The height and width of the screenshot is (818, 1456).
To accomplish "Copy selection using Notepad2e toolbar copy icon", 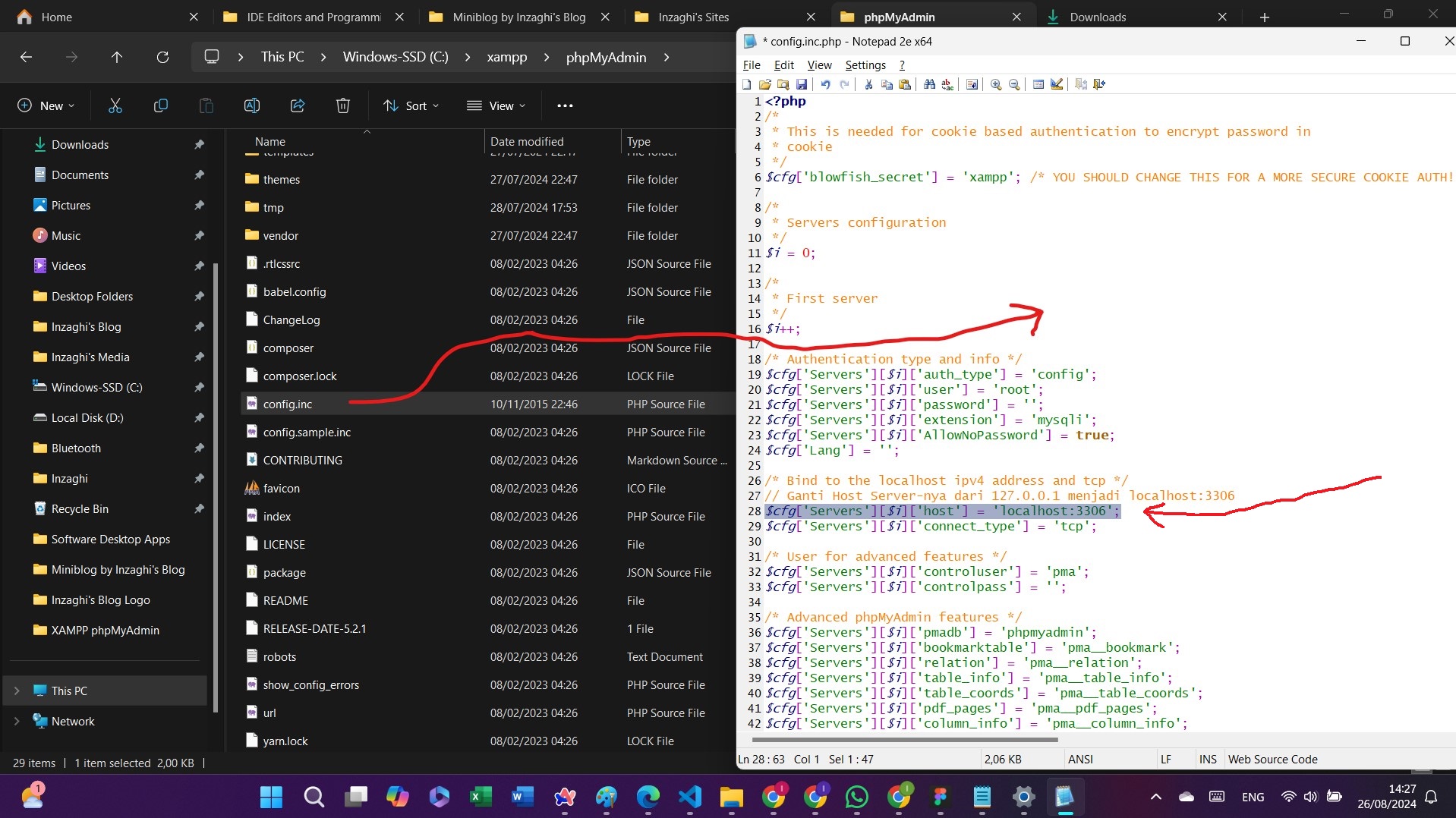I will tap(887, 84).
